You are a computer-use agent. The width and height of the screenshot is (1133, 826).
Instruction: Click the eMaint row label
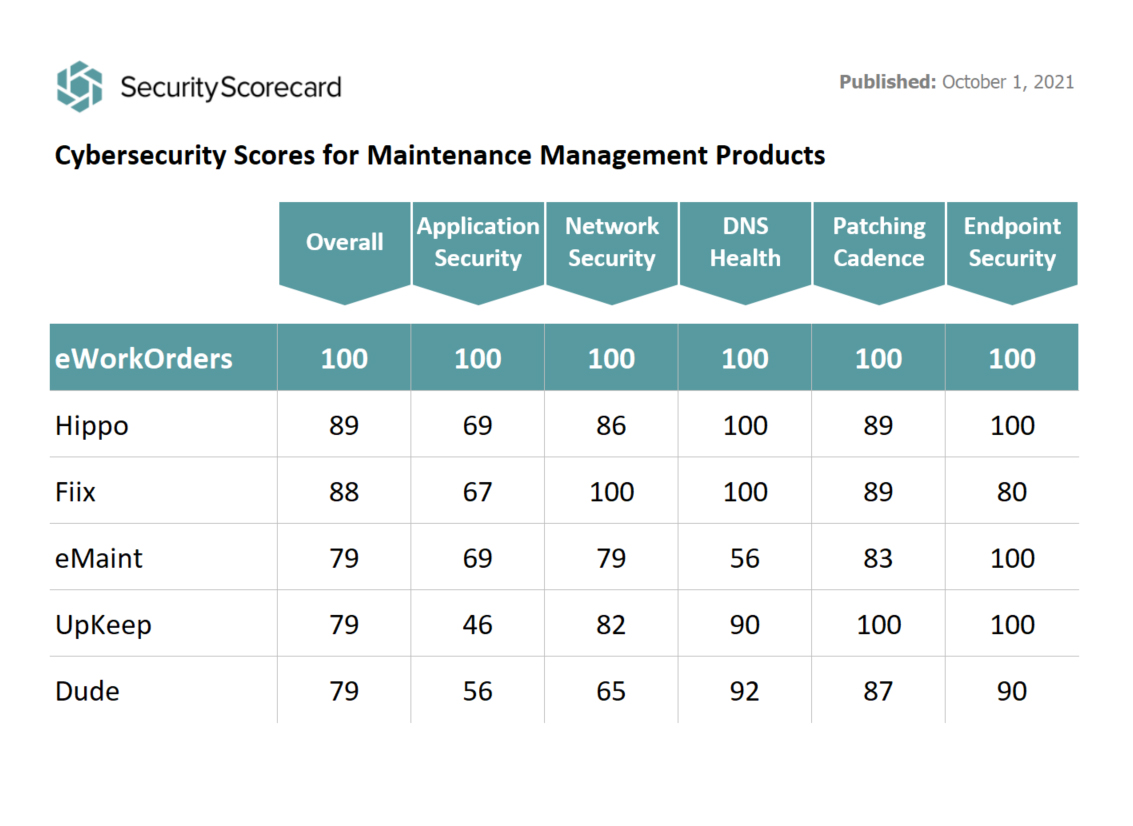(99, 558)
